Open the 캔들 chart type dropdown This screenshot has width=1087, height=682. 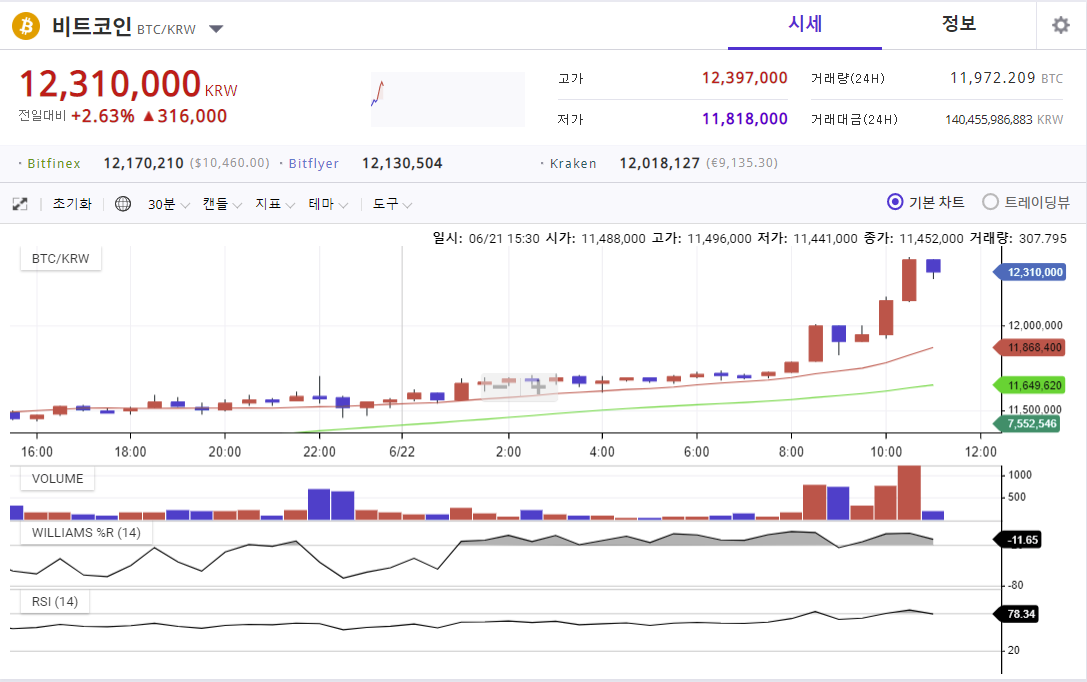click(222, 204)
